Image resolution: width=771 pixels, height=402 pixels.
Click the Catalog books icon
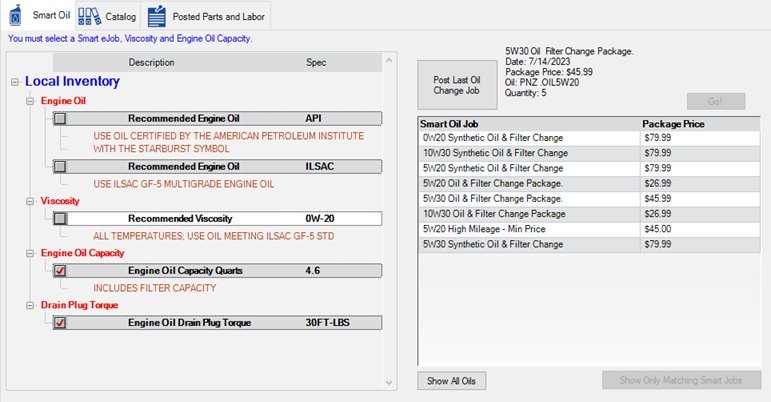[x=89, y=16]
